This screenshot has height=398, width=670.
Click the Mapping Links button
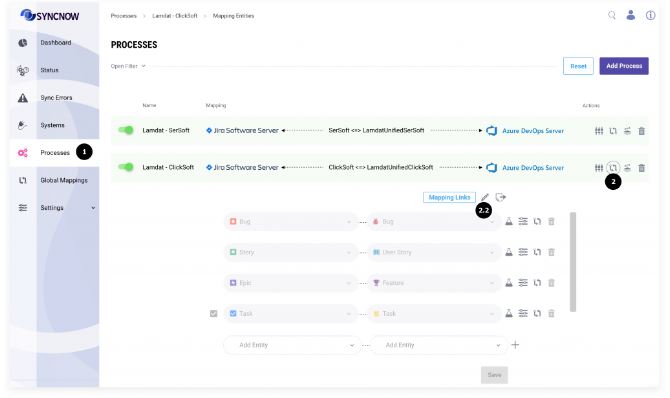[449, 198]
